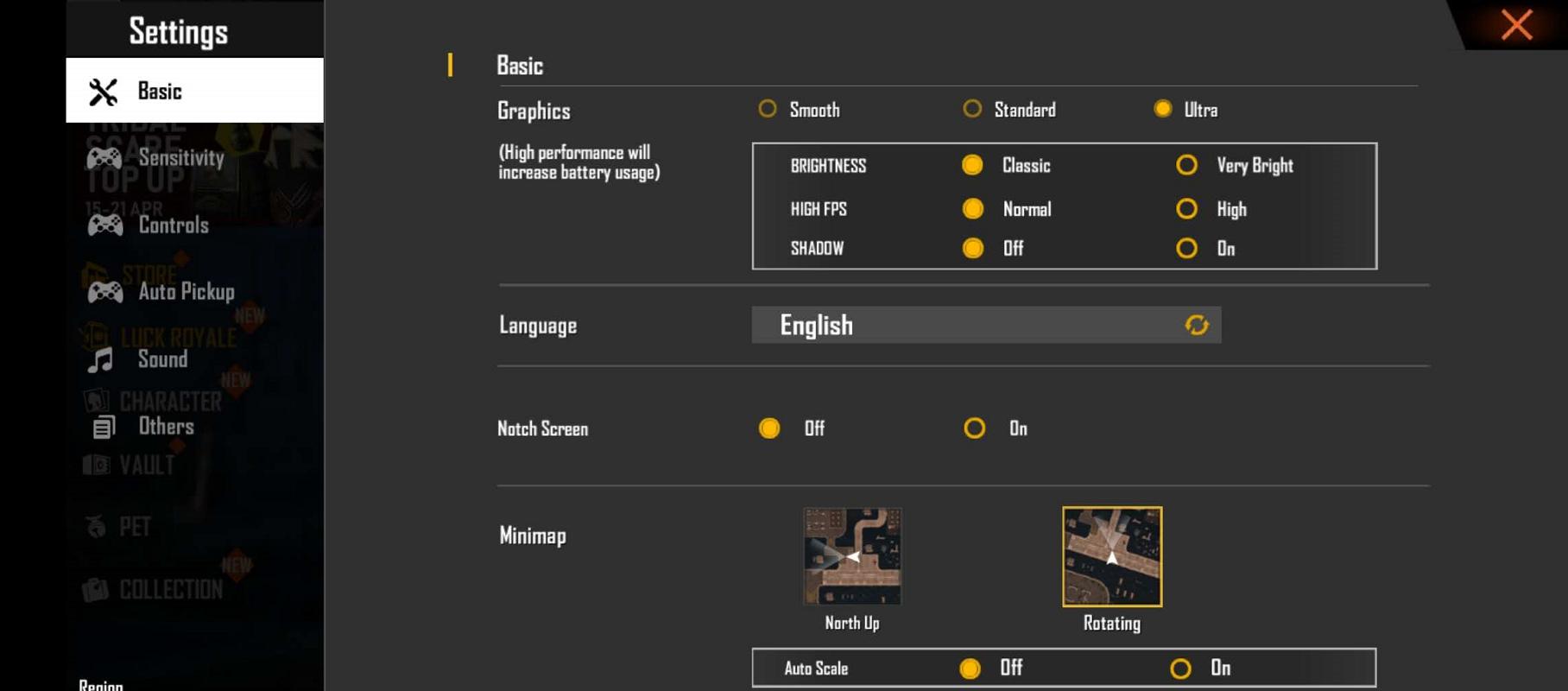Click the Settings title heading
Screen dimensions: 1568x691
(179, 32)
